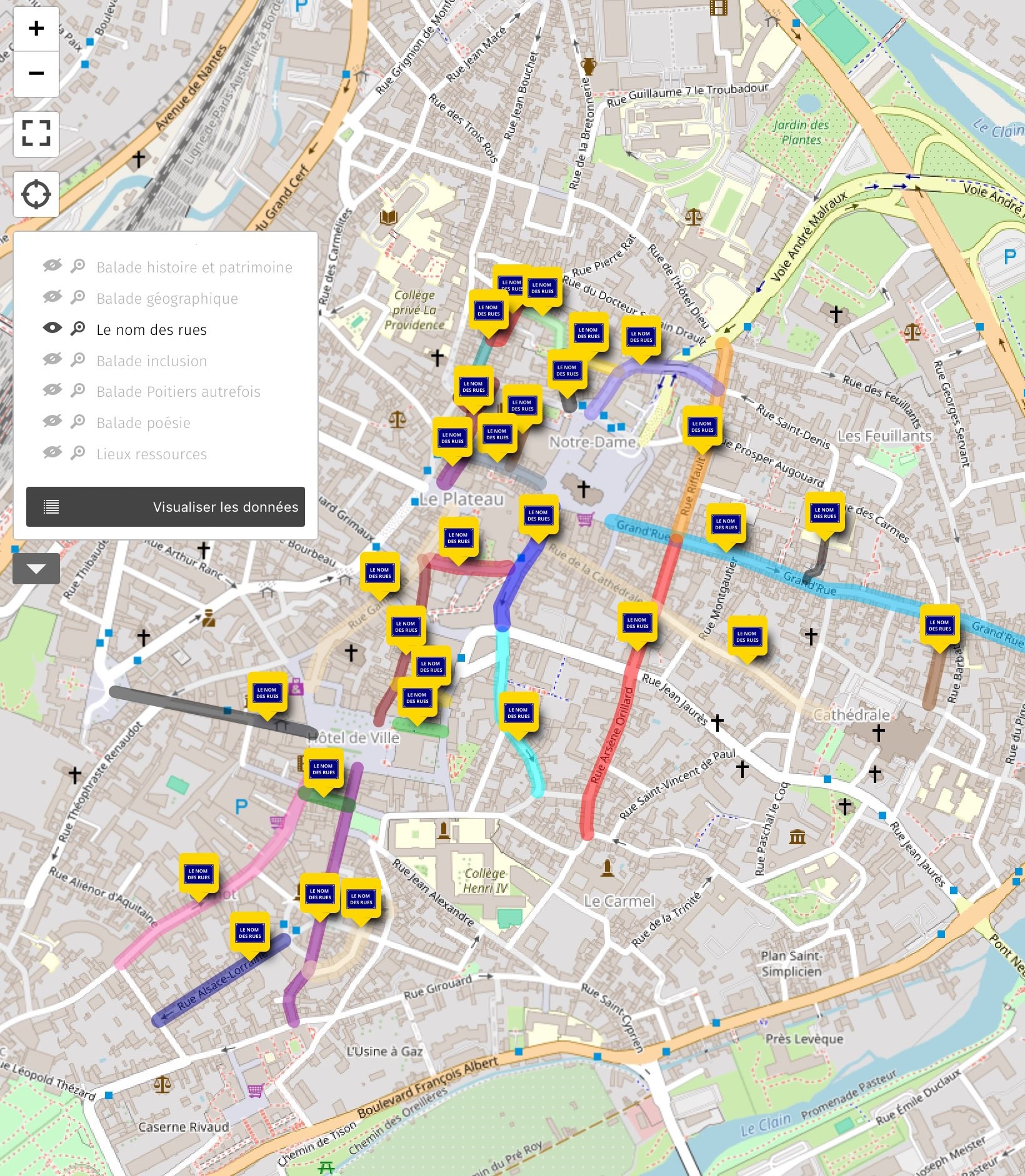Click the zoom in plus button
The height and width of the screenshot is (1176, 1025).
tap(36, 29)
